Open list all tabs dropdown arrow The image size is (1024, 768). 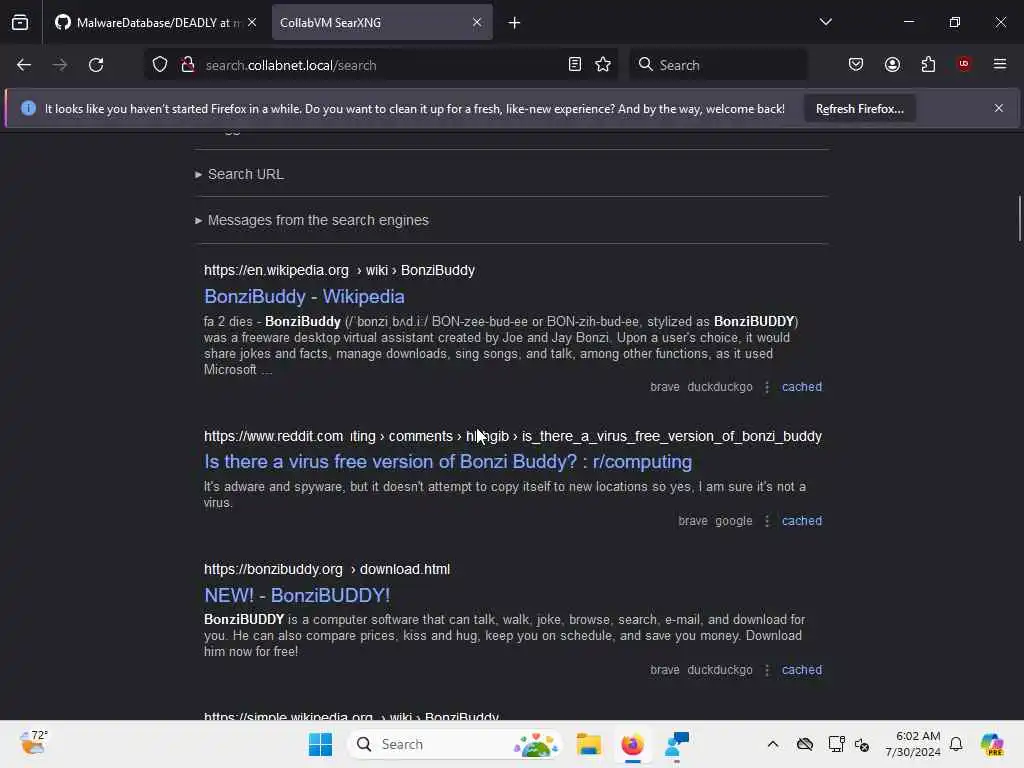point(825,22)
